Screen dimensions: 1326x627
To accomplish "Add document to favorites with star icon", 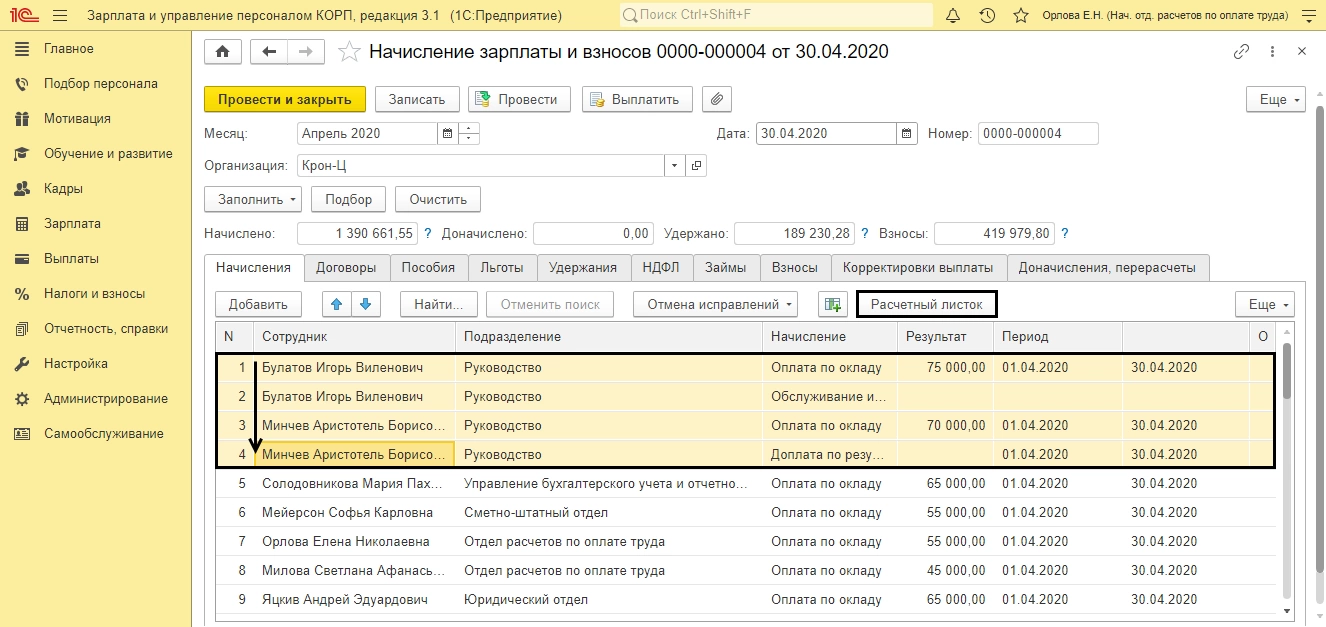I will [x=349, y=52].
